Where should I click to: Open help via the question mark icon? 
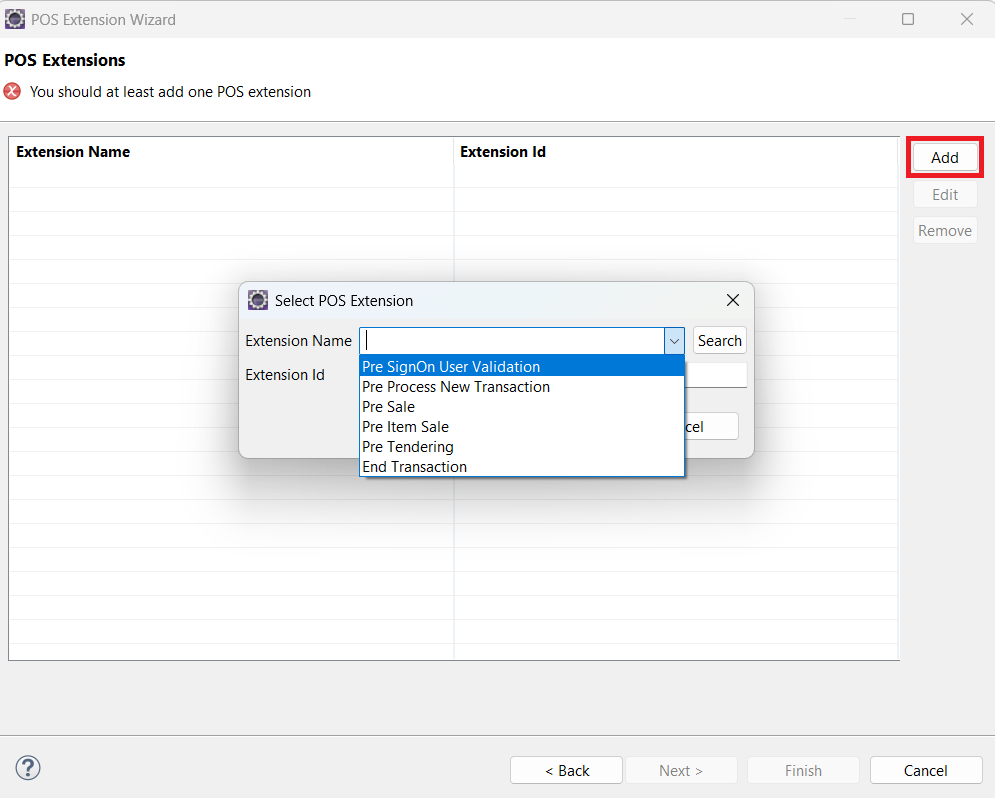[27, 767]
